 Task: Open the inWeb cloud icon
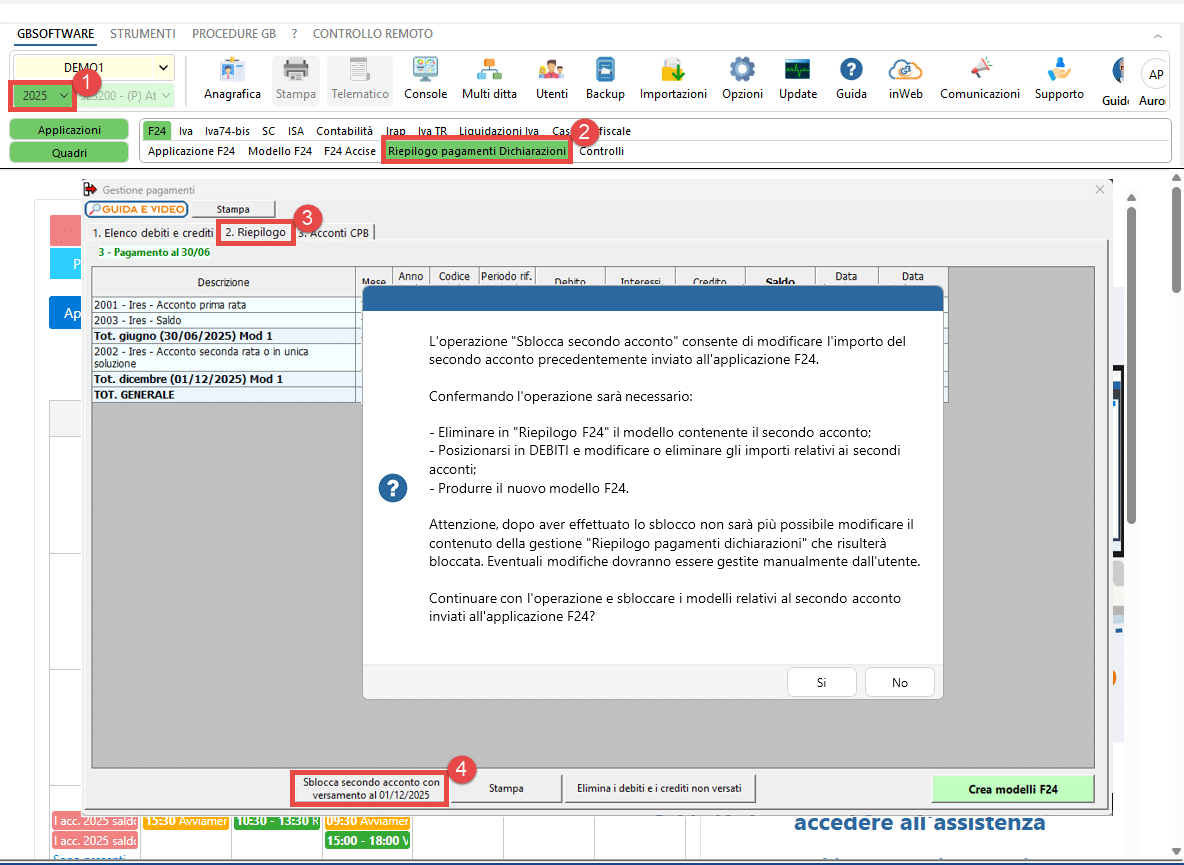click(905, 79)
